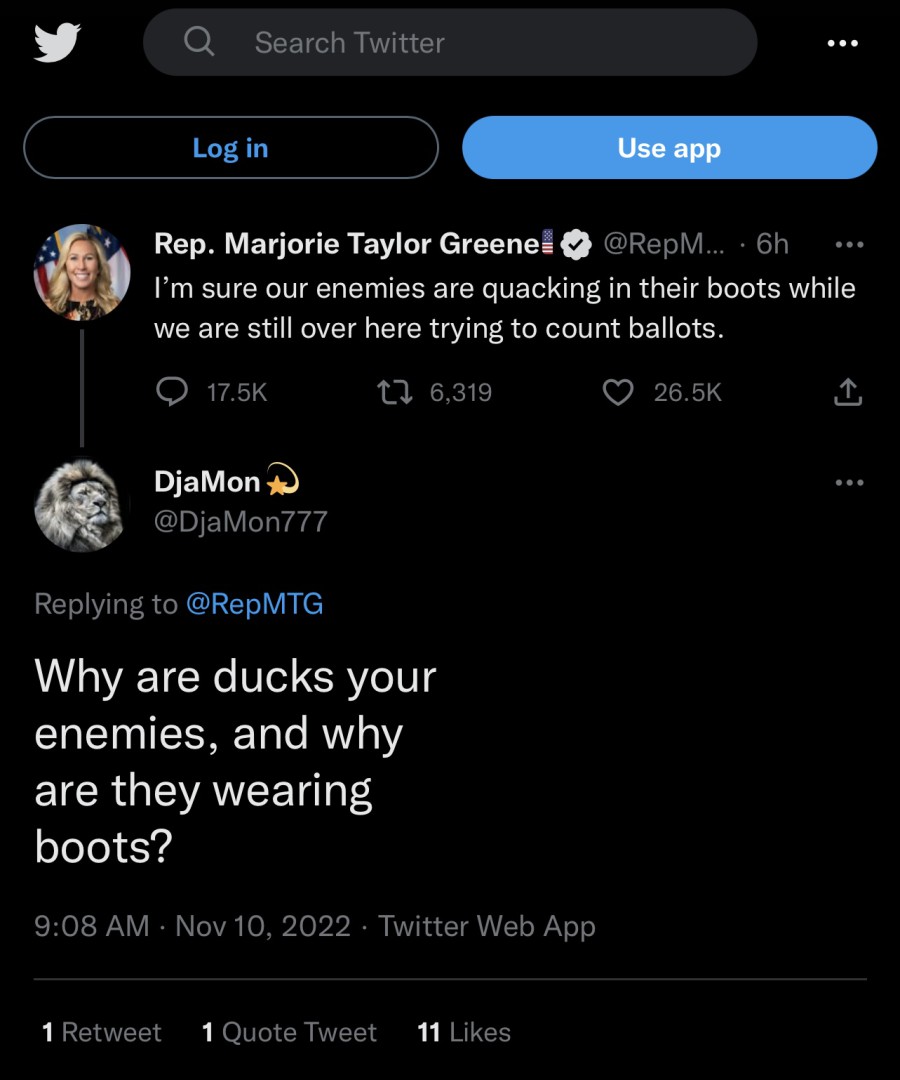Open more options on DjaMon's reply
The image size is (900, 1080).
pyautogui.click(x=848, y=482)
